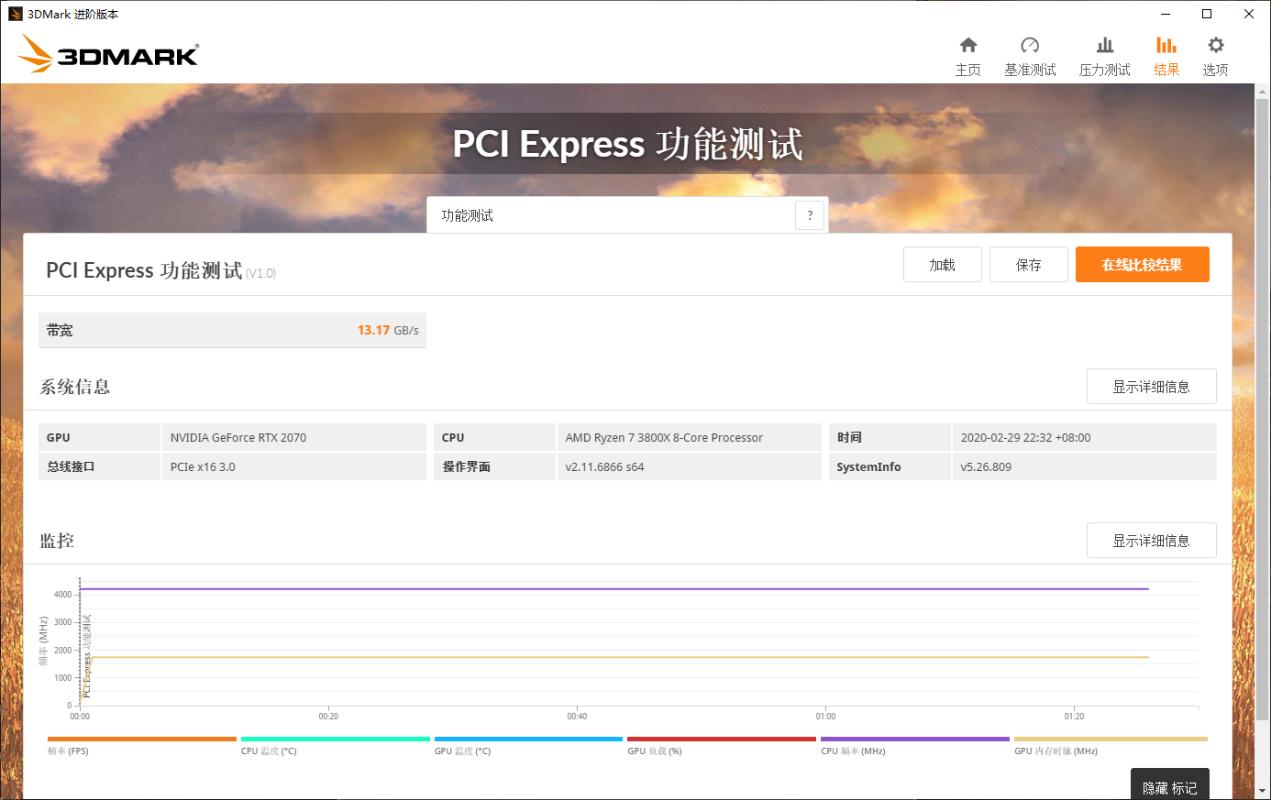This screenshot has height=800, width=1271.
Task: Click the ? help icon beside 功能测试
Action: point(810,214)
